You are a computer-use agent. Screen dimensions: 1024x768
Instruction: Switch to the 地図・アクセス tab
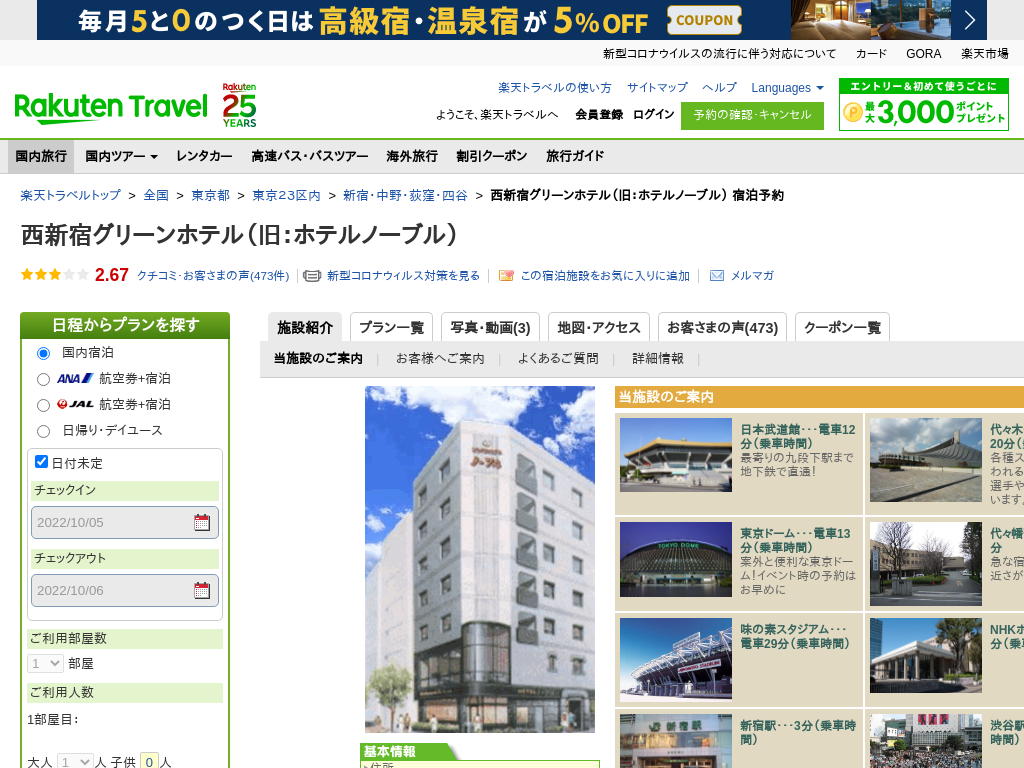point(599,327)
